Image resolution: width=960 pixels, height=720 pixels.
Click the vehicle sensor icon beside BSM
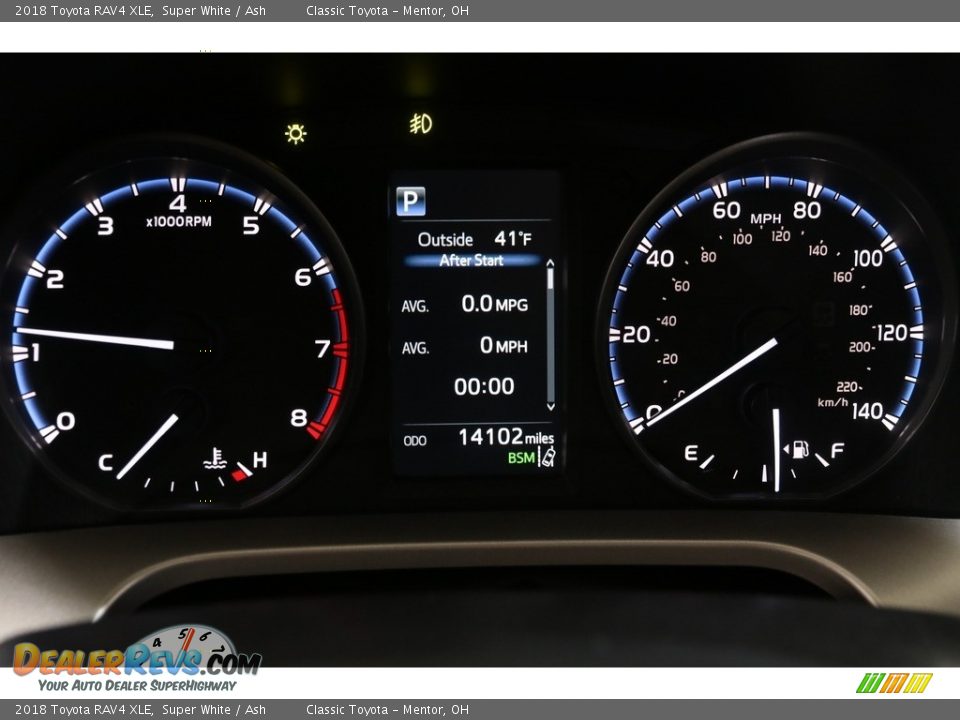point(547,457)
